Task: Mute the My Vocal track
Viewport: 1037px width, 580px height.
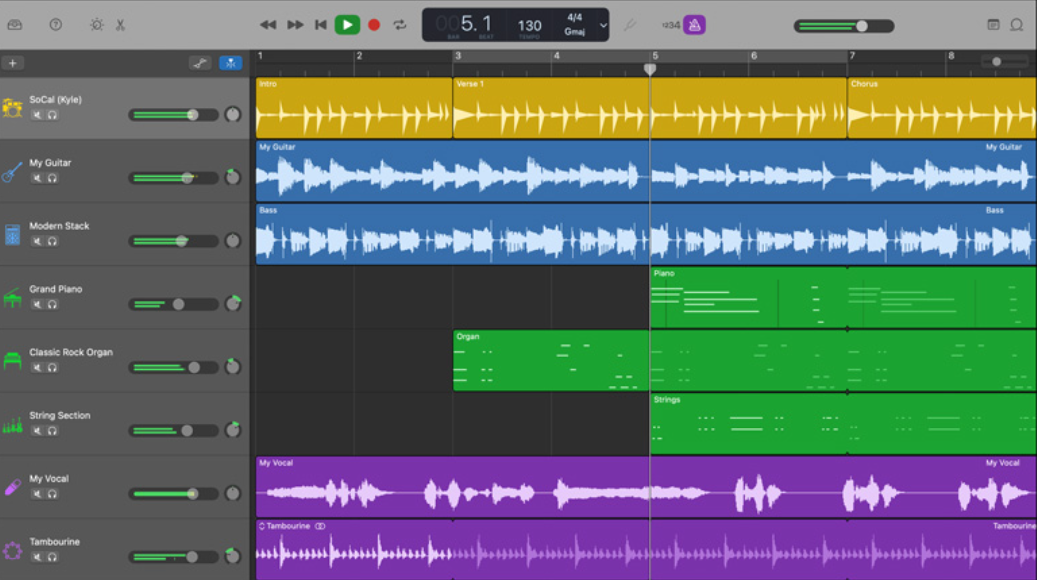Action: [x=37, y=494]
